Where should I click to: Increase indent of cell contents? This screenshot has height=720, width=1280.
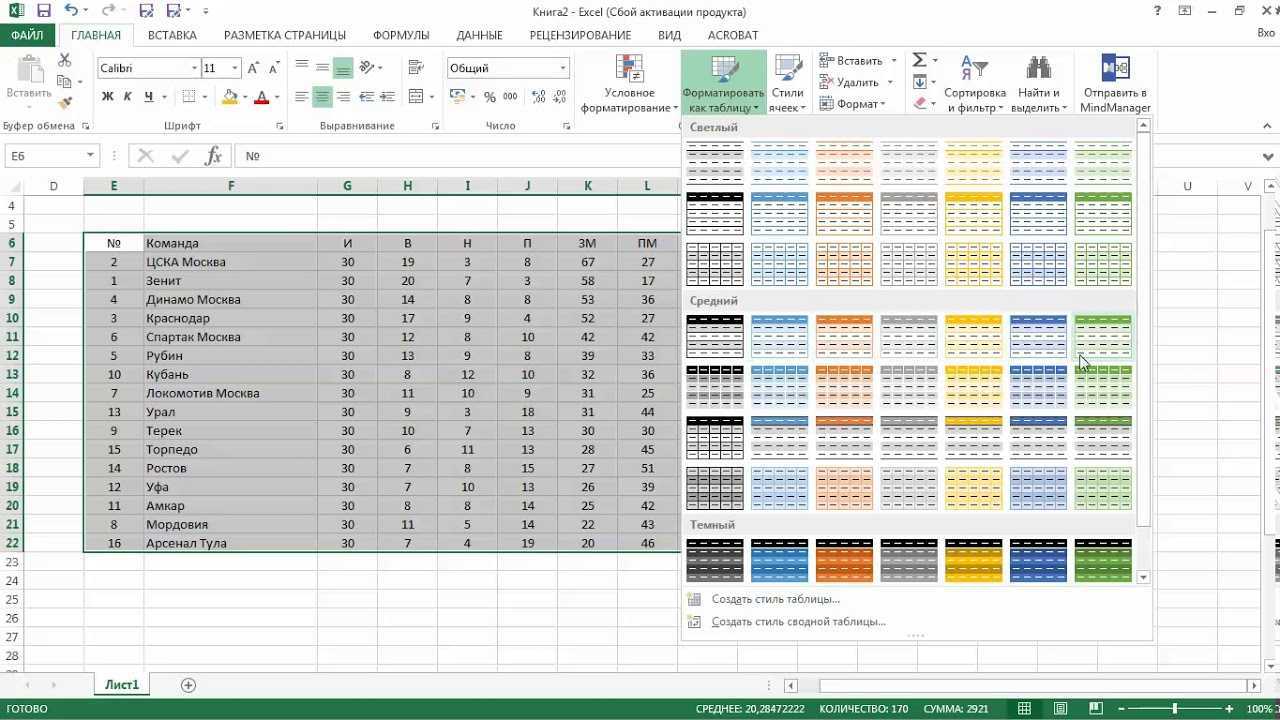click(390, 97)
